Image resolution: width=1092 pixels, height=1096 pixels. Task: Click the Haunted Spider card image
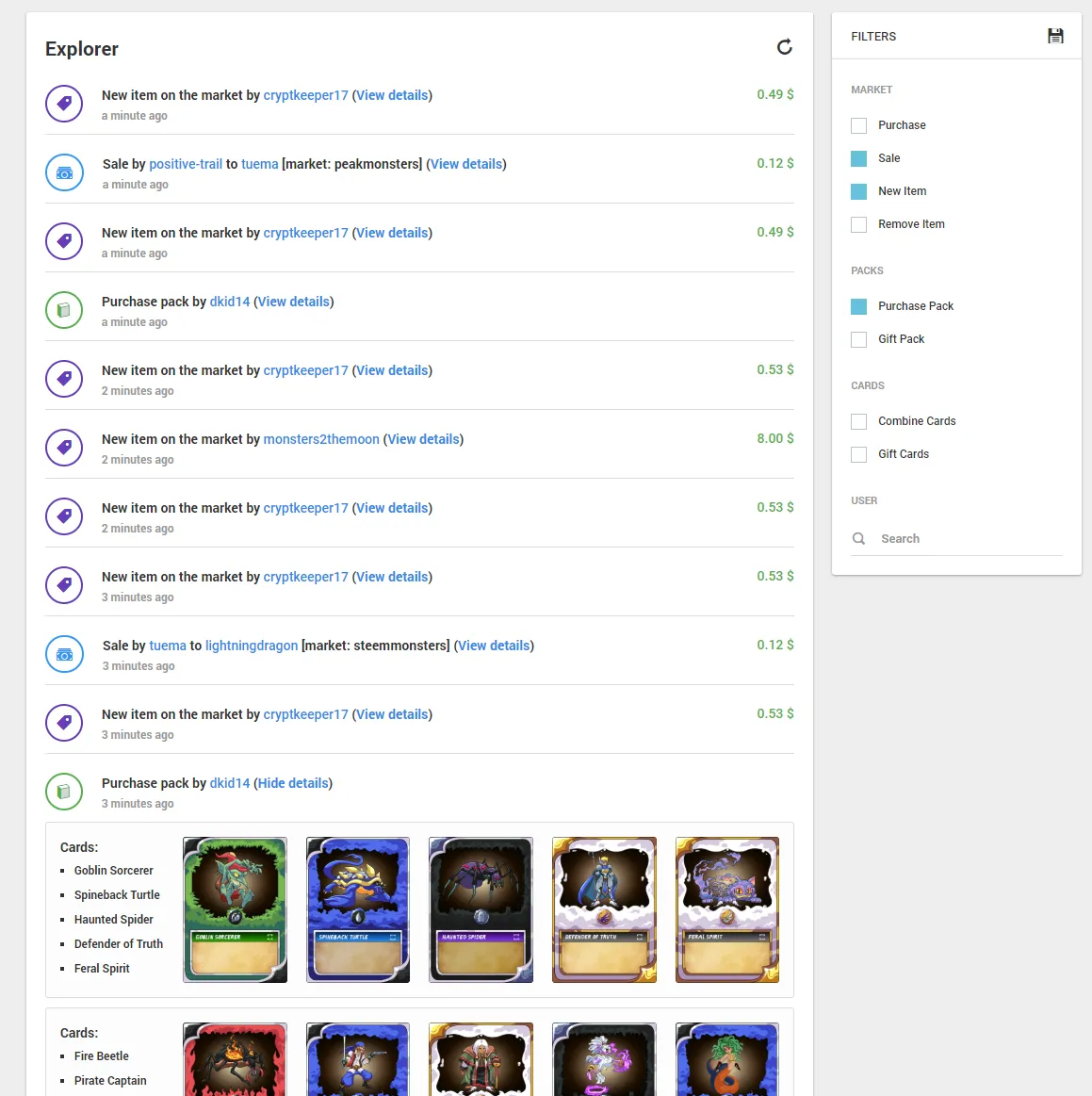pyautogui.click(x=481, y=909)
